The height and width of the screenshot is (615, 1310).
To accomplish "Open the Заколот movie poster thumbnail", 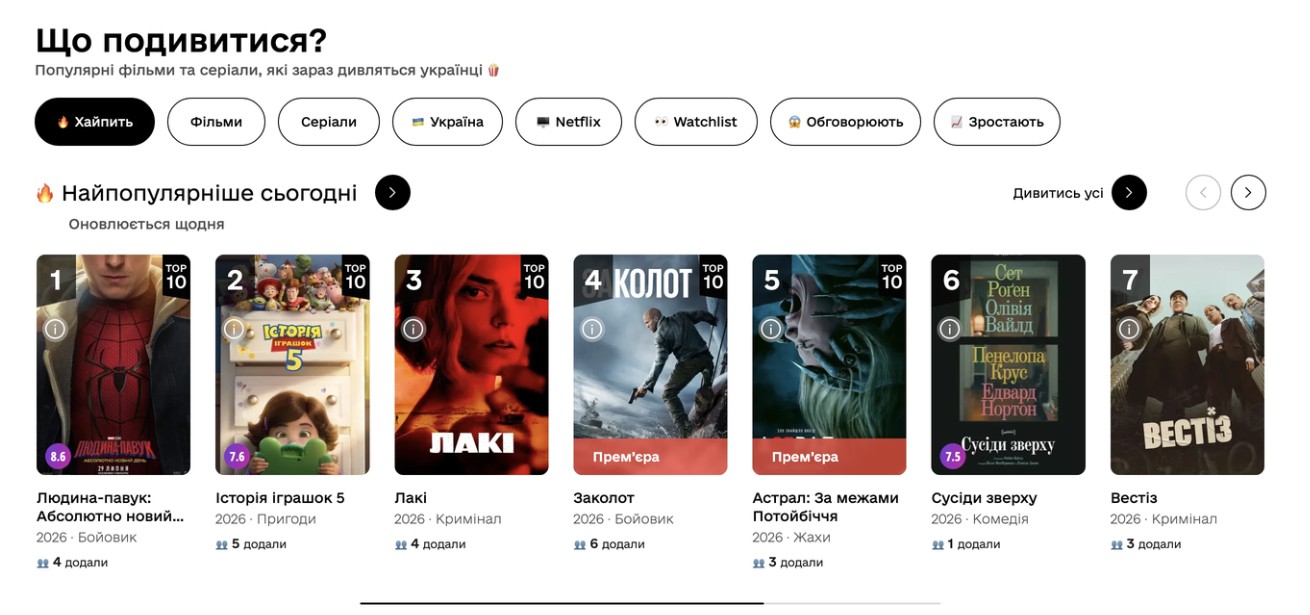I will tap(650, 365).
